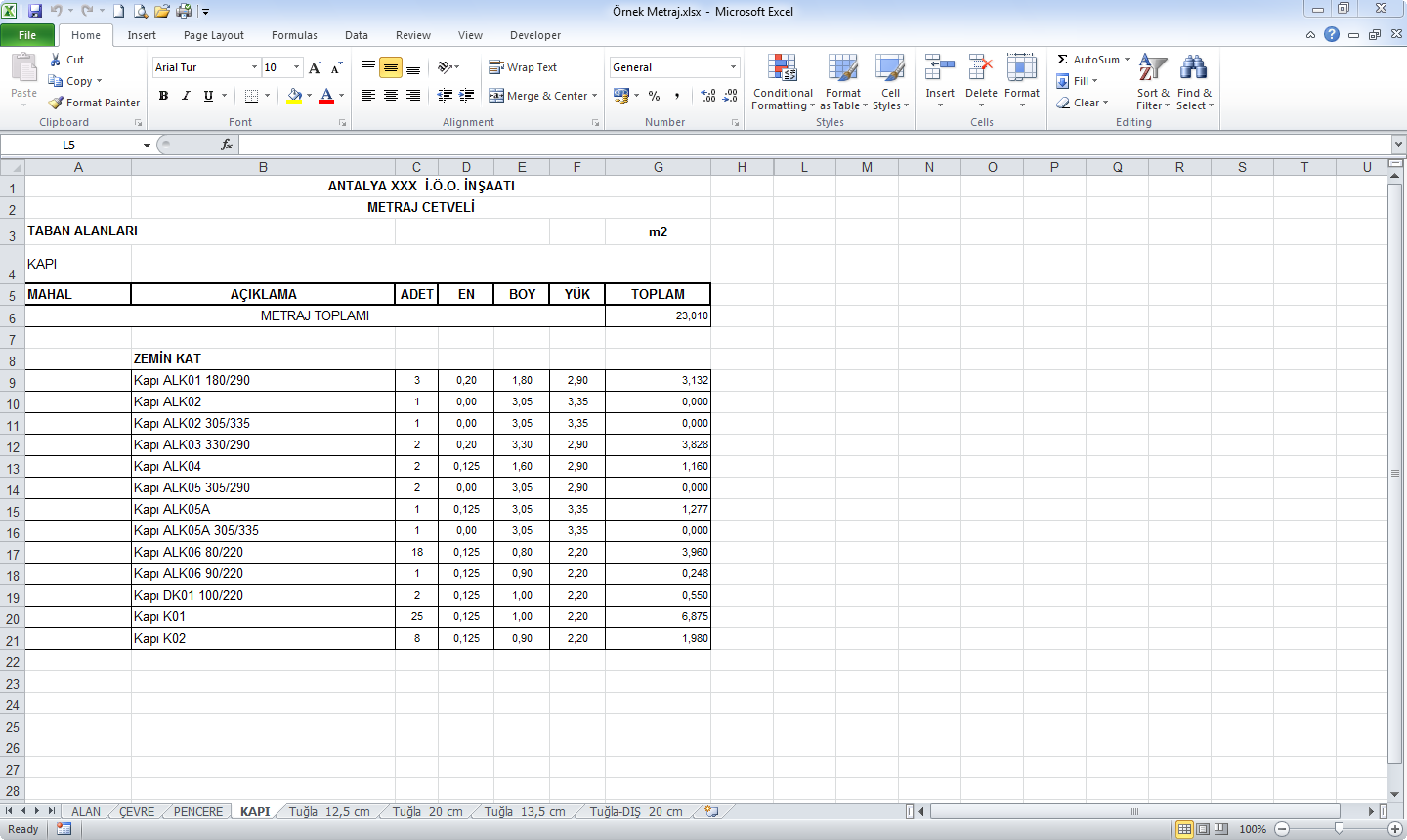
Task: Click the Percent Style icon
Action: coord(654,96)
